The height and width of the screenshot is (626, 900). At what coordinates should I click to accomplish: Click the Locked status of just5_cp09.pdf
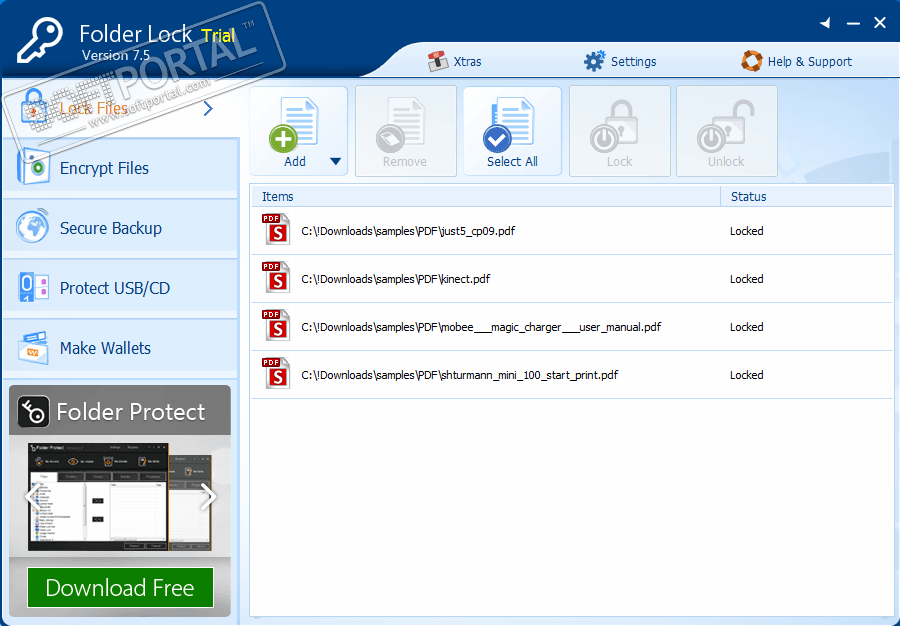(x=746, y=231)
